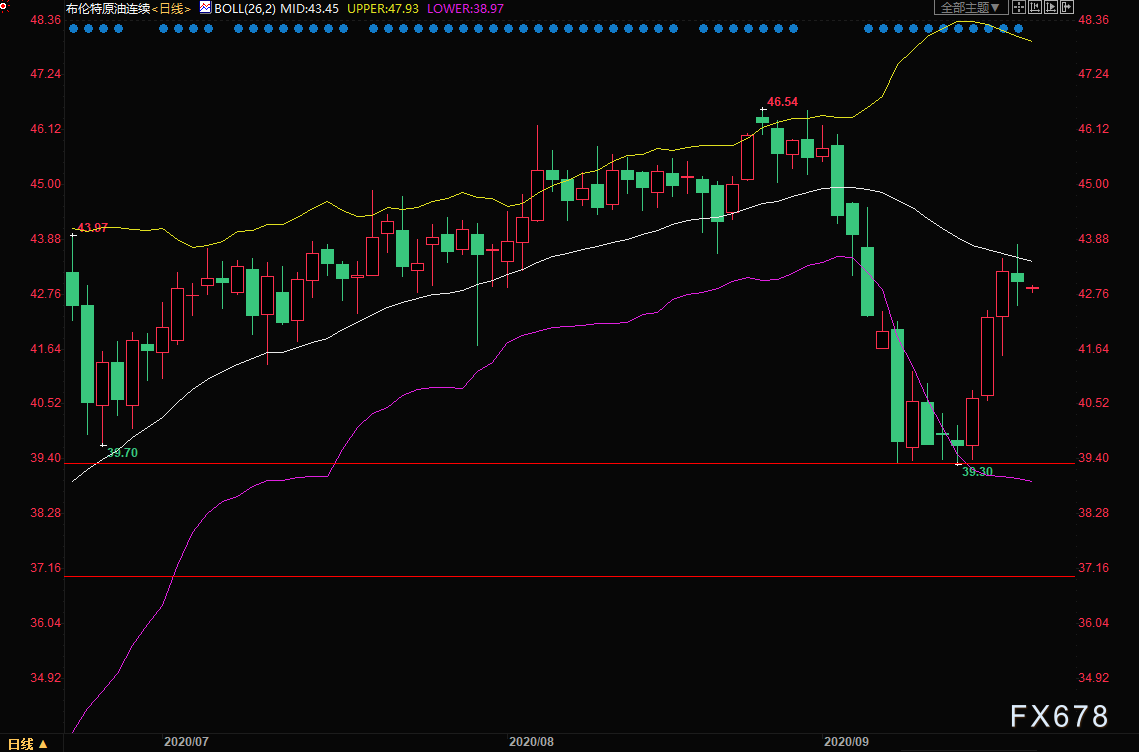Click the chart playback icon

[x=1050, y=7]
